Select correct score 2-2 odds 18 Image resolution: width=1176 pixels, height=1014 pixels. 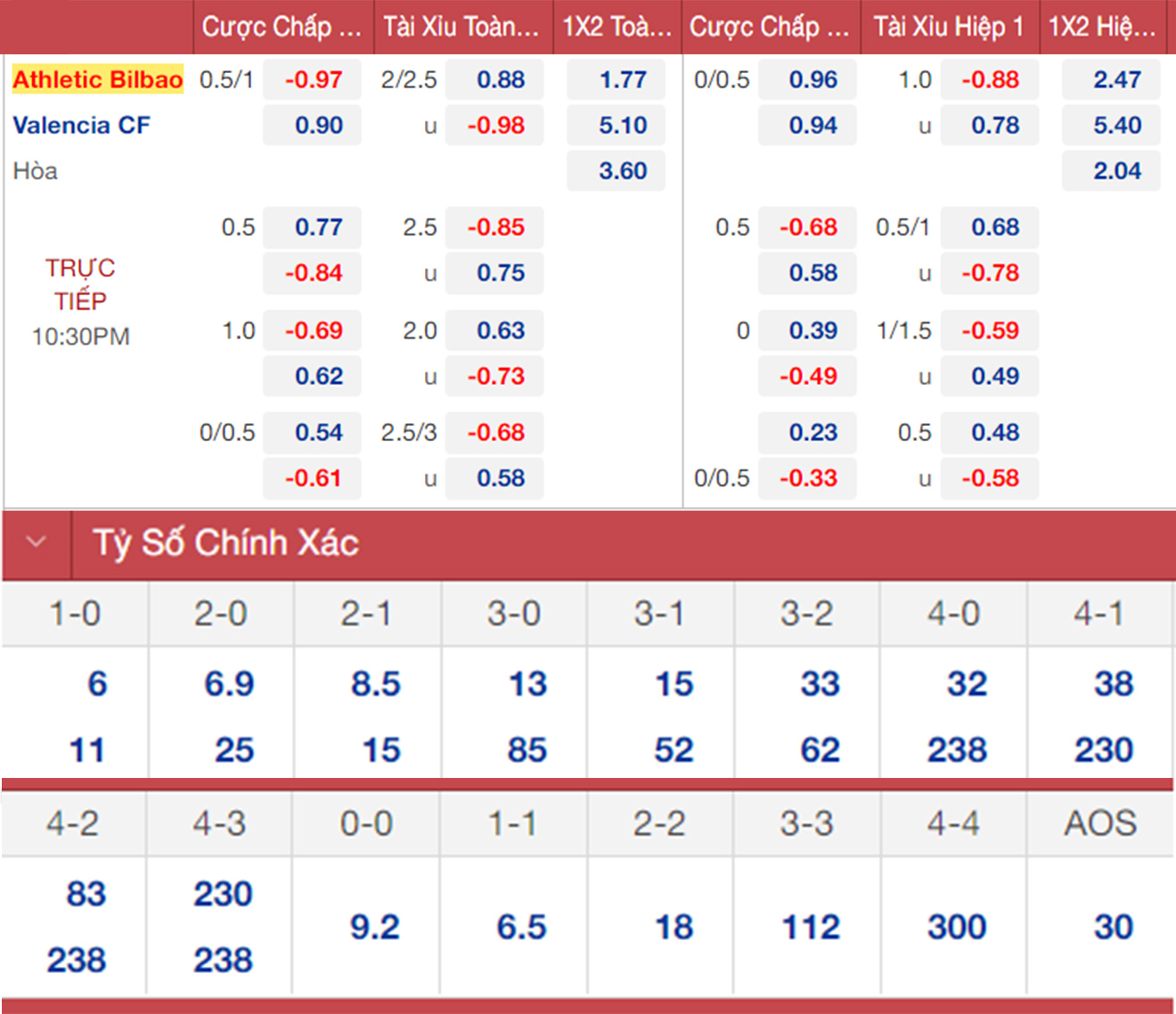tap(674, 927)
